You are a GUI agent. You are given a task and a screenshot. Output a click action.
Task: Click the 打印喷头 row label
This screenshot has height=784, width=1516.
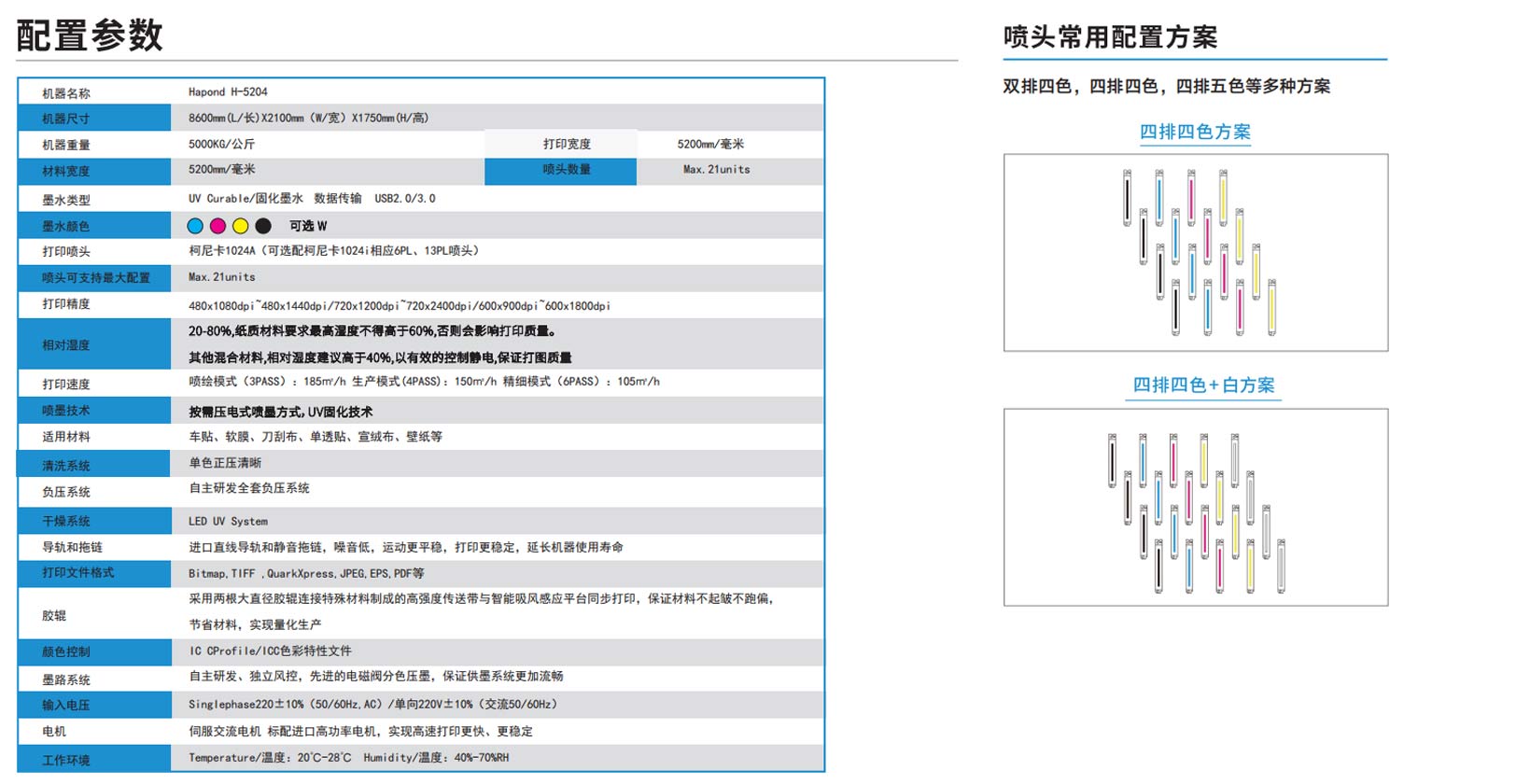(x=66, y=252)
